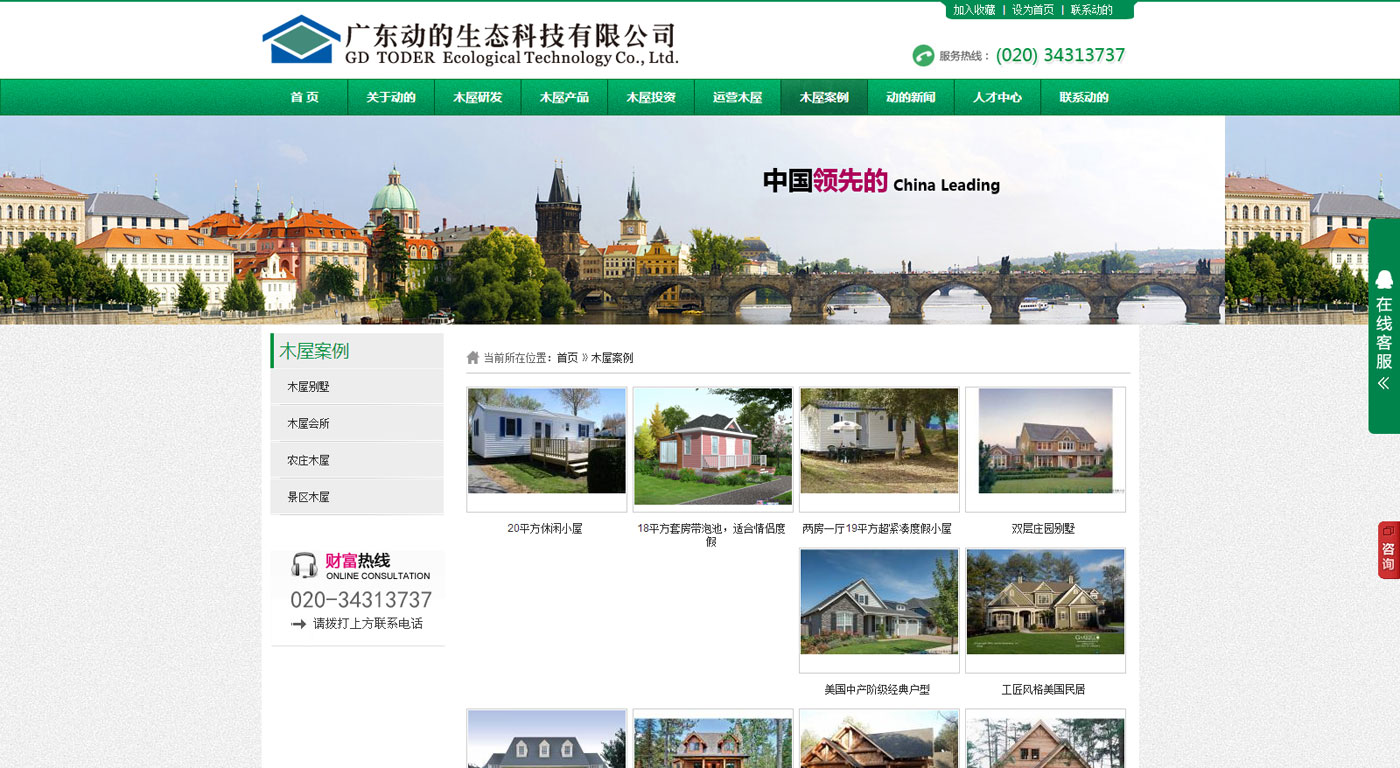Click the headset icon beside 财富热线

(x=304, y=566)
